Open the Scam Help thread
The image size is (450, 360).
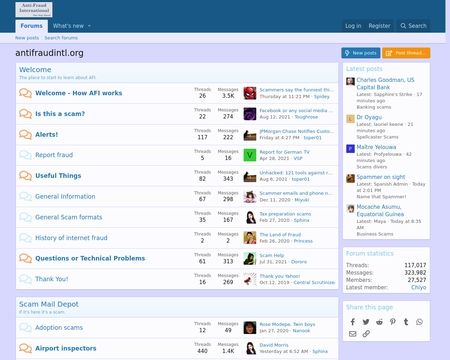point(272,255)
